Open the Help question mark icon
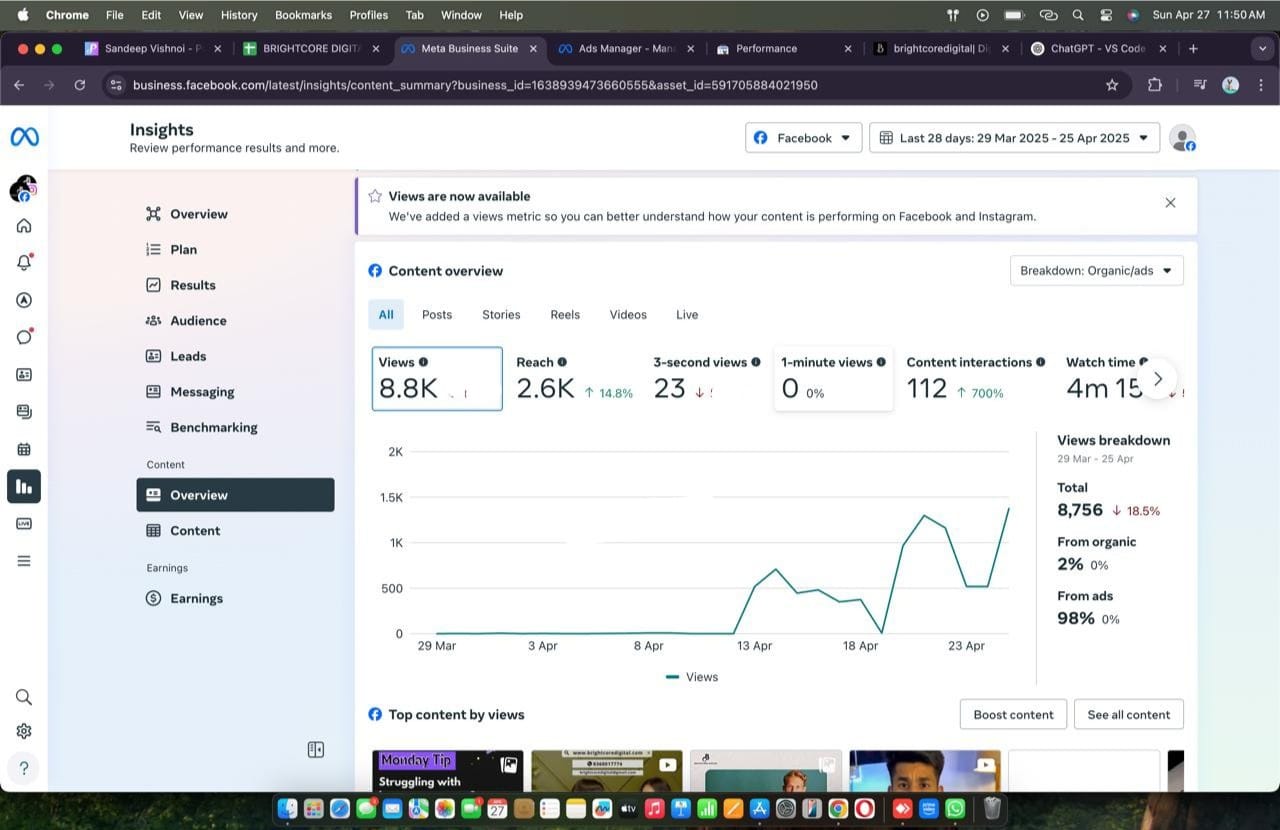The image size is (1280, 830). (24, 768)
